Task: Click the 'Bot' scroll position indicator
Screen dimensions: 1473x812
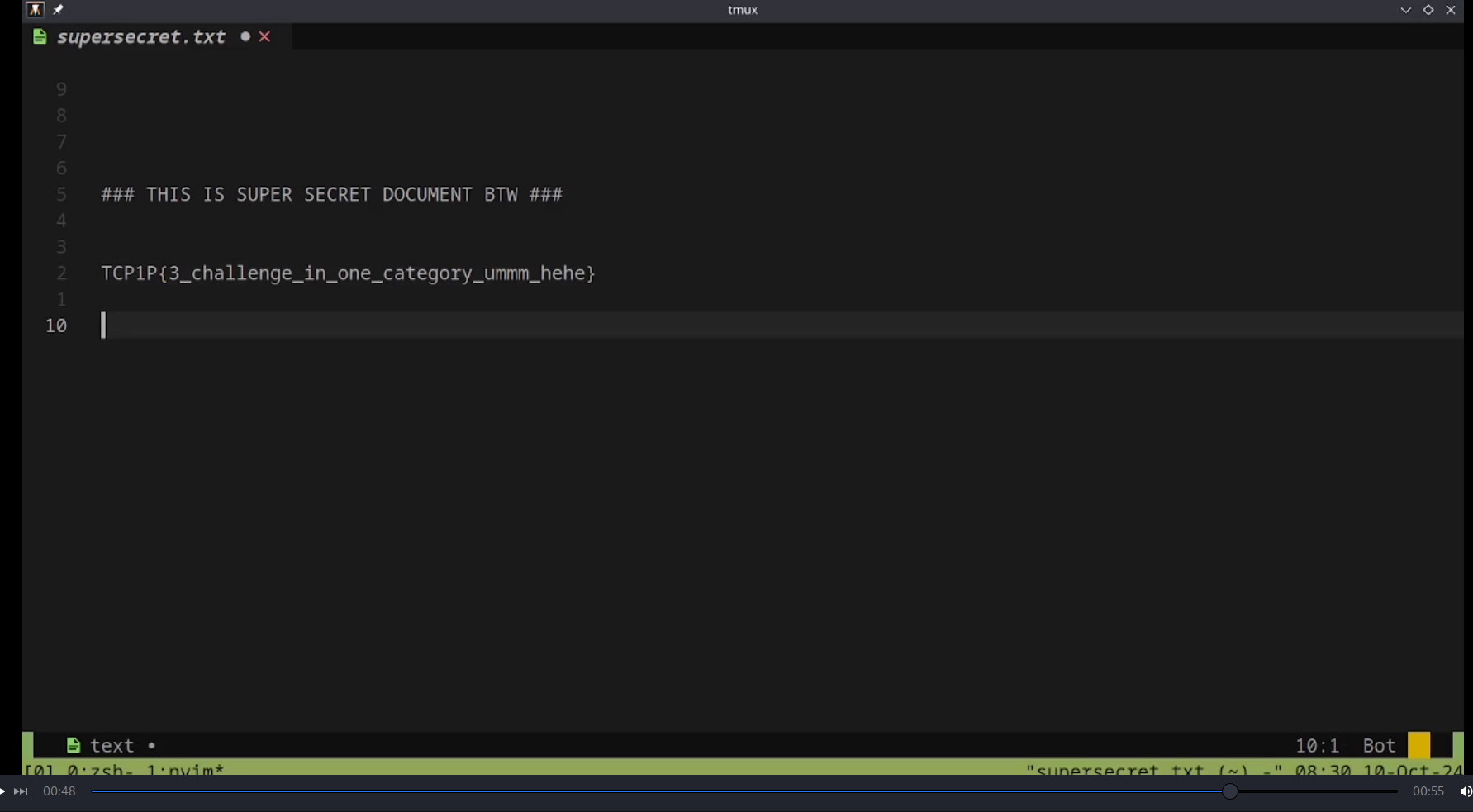Action: click(x=1379, y=746)
